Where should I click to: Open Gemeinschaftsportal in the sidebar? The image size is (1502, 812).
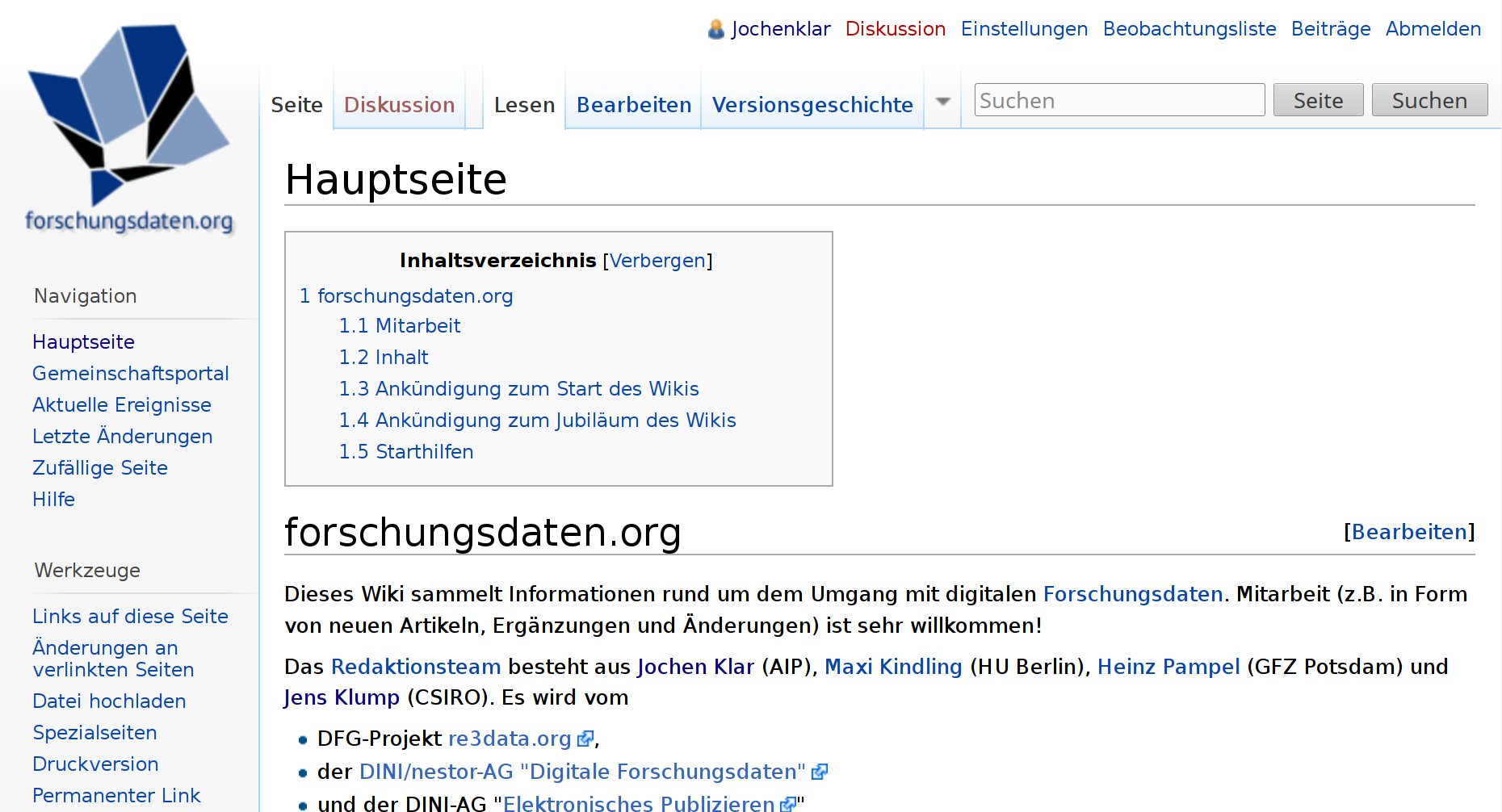pos(131,374)
